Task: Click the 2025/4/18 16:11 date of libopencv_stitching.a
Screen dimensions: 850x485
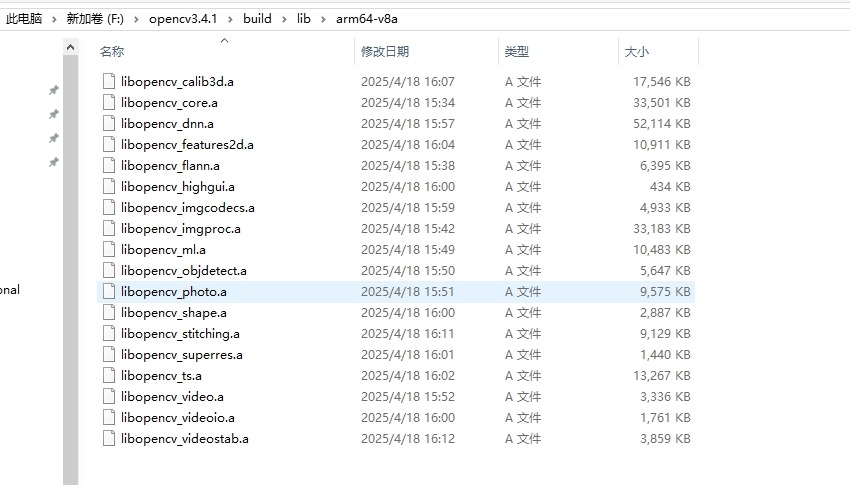Action: pyautogui.click(x=408, y=333)
